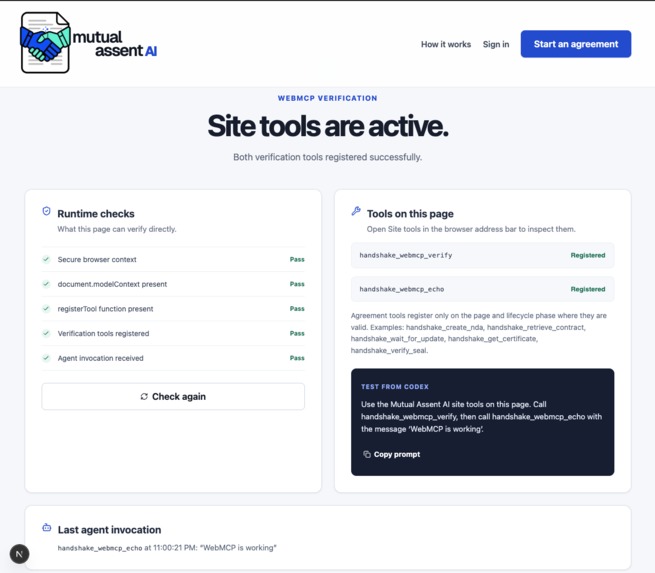Click the shield icon next to Runtime checks
The width and height of the screenshot is (655, 573).
[x=46, y=211]
